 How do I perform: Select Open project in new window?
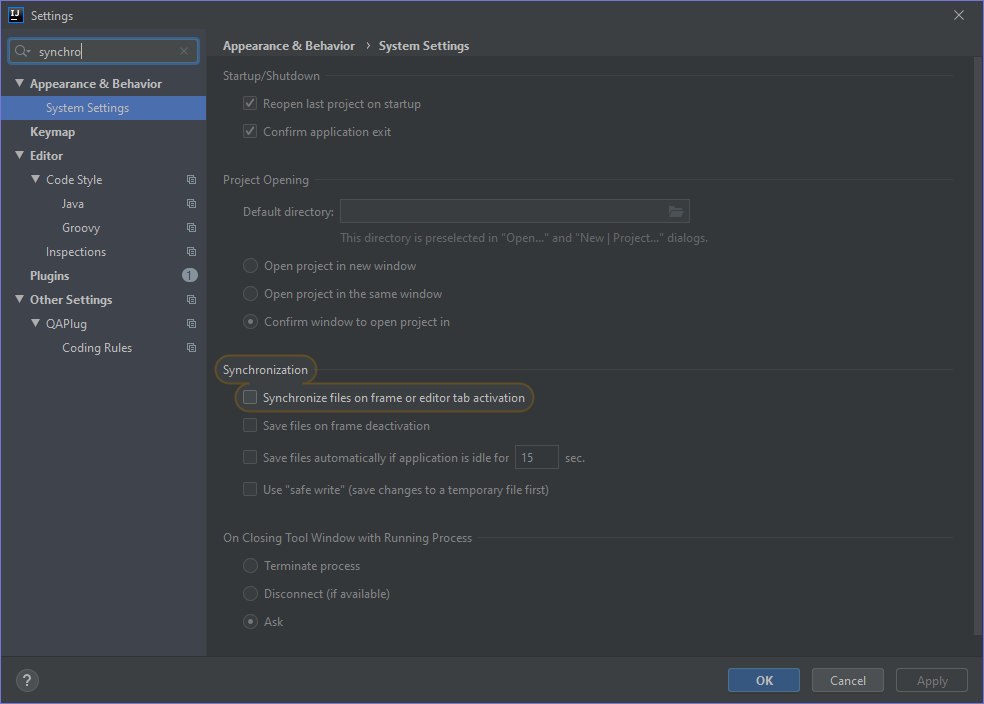[x=250, y=266]
